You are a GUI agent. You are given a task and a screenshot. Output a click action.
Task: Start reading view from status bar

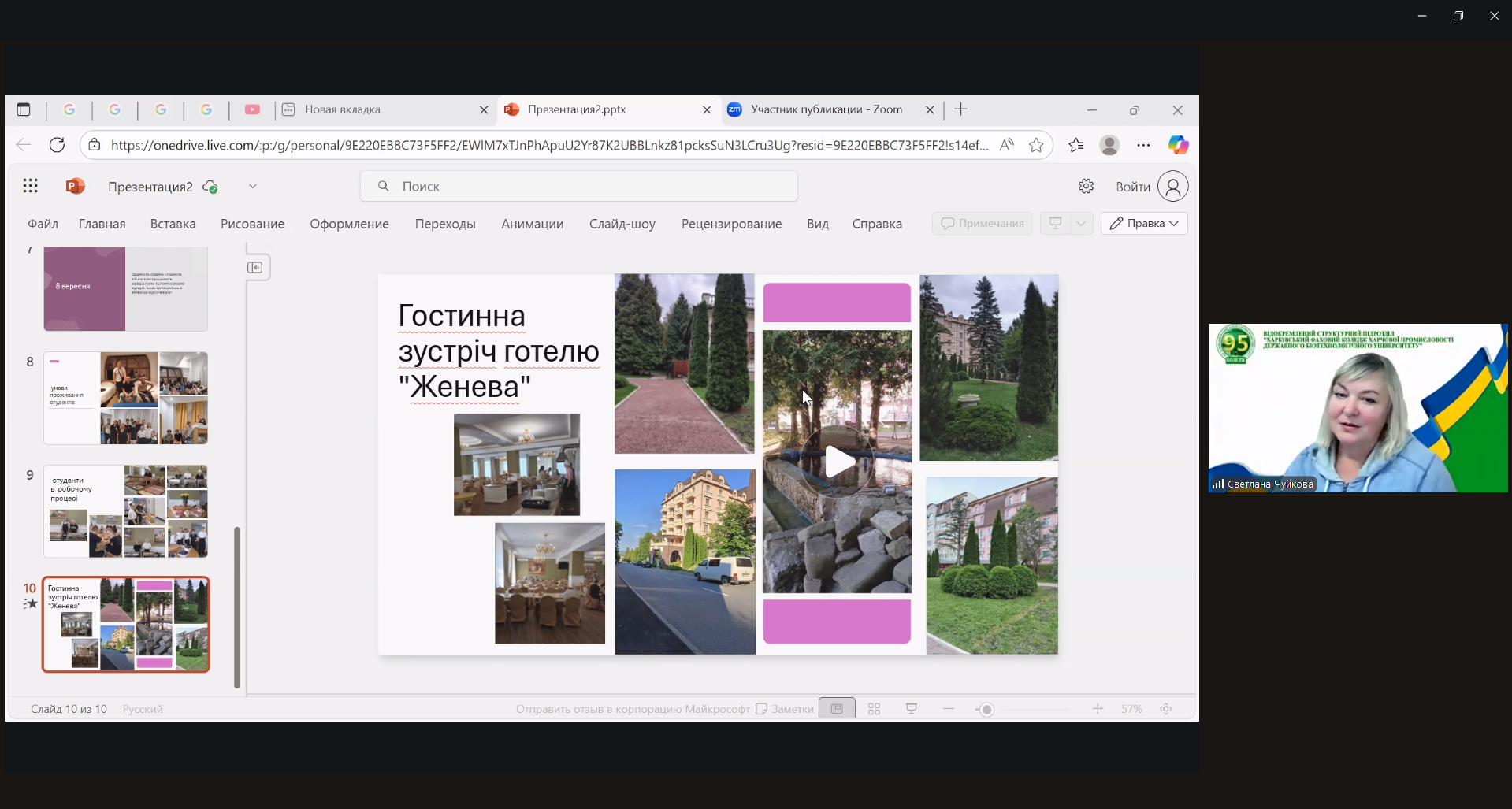pos(912,709)
